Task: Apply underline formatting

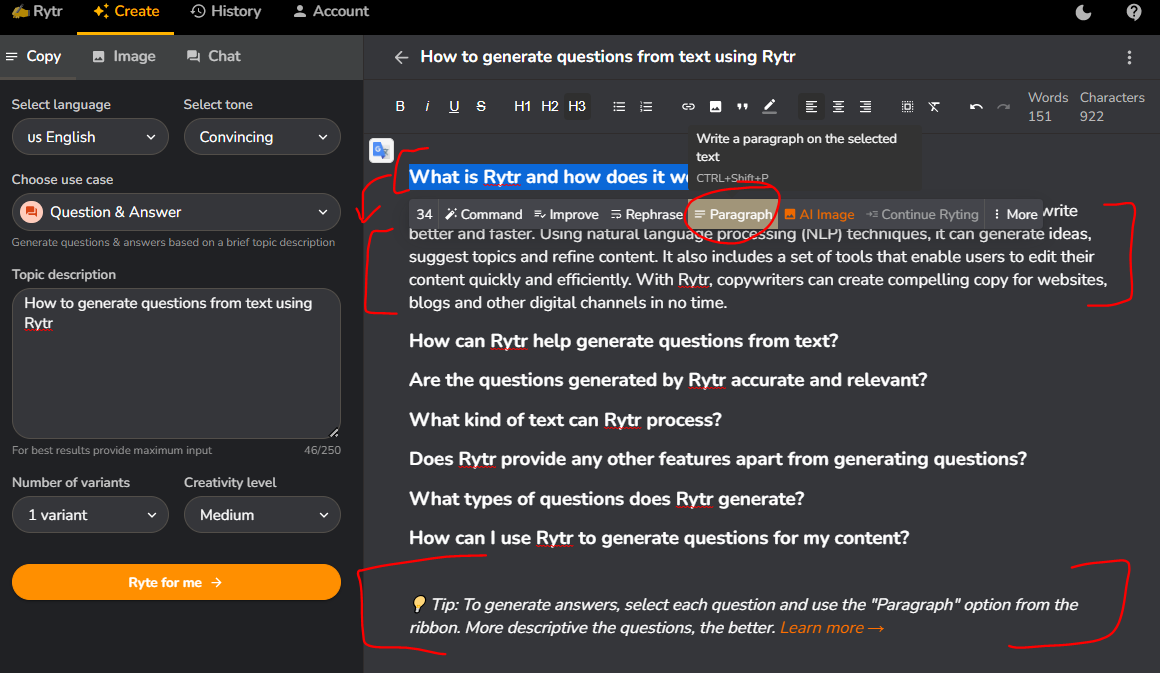Action: tap(454, 106)
